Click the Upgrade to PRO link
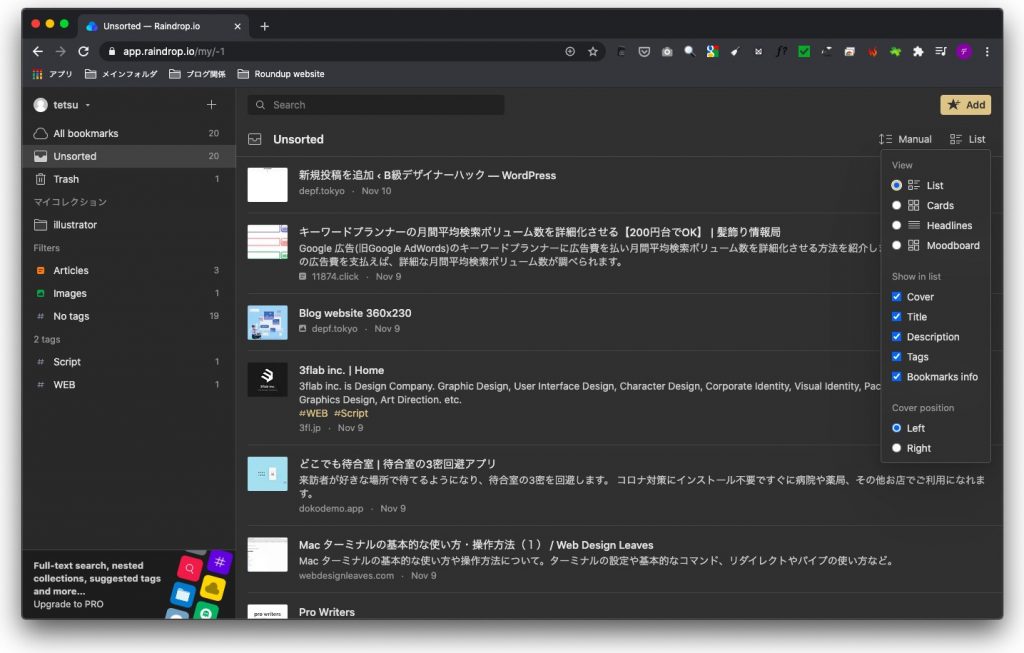 coord(69,604)
